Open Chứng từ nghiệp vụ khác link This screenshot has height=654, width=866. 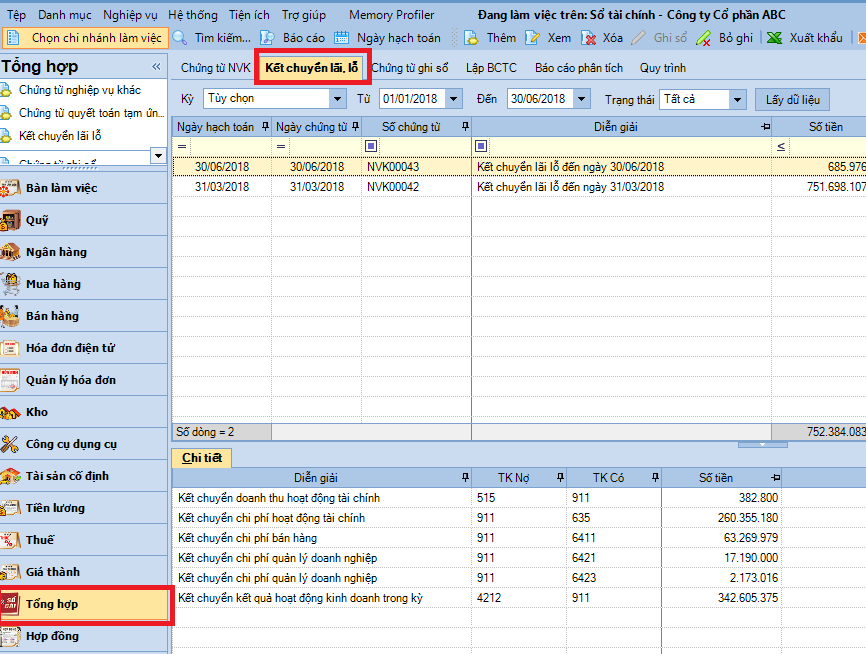pos(80,90)
